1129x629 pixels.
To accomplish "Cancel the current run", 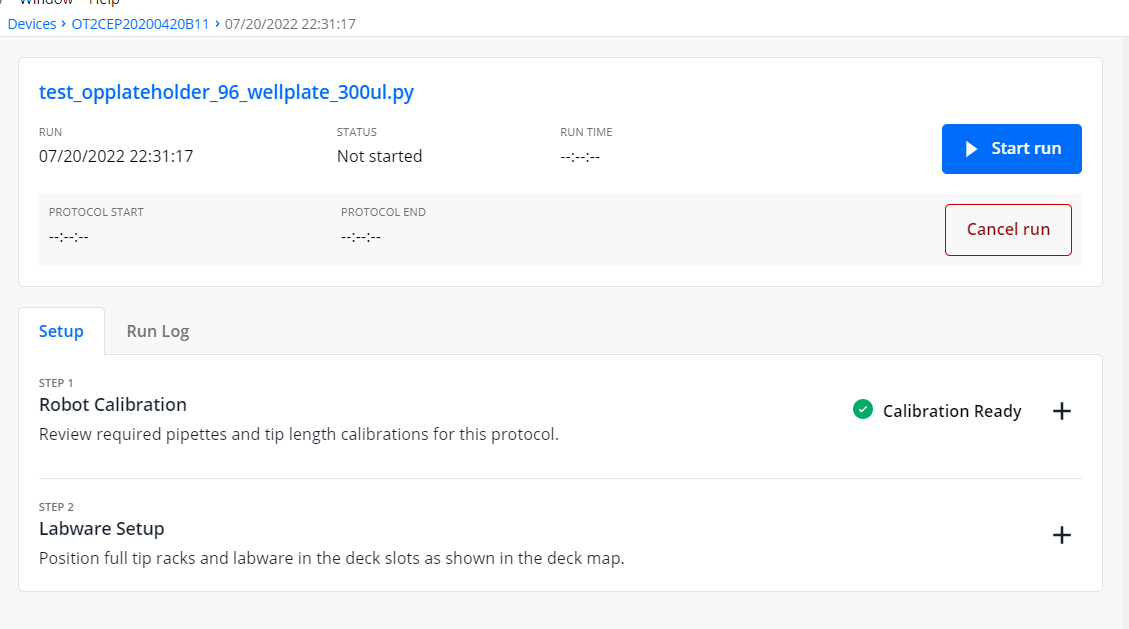I will click(x=1008, y=229).
